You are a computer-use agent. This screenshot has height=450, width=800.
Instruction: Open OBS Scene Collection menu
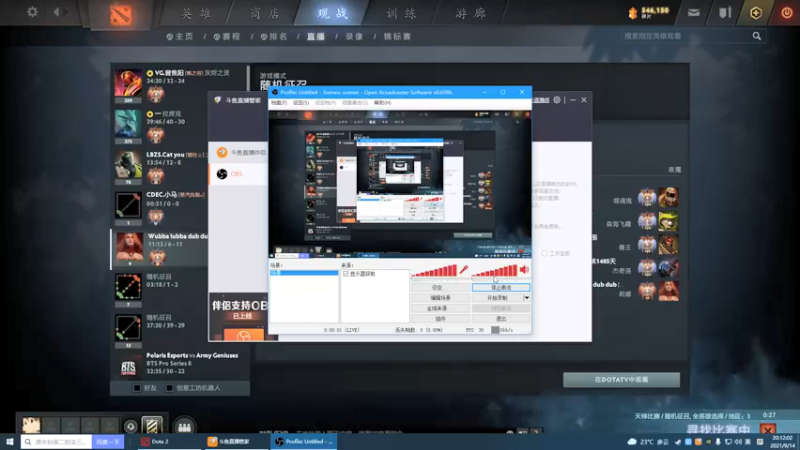click(x=355, y=103)
